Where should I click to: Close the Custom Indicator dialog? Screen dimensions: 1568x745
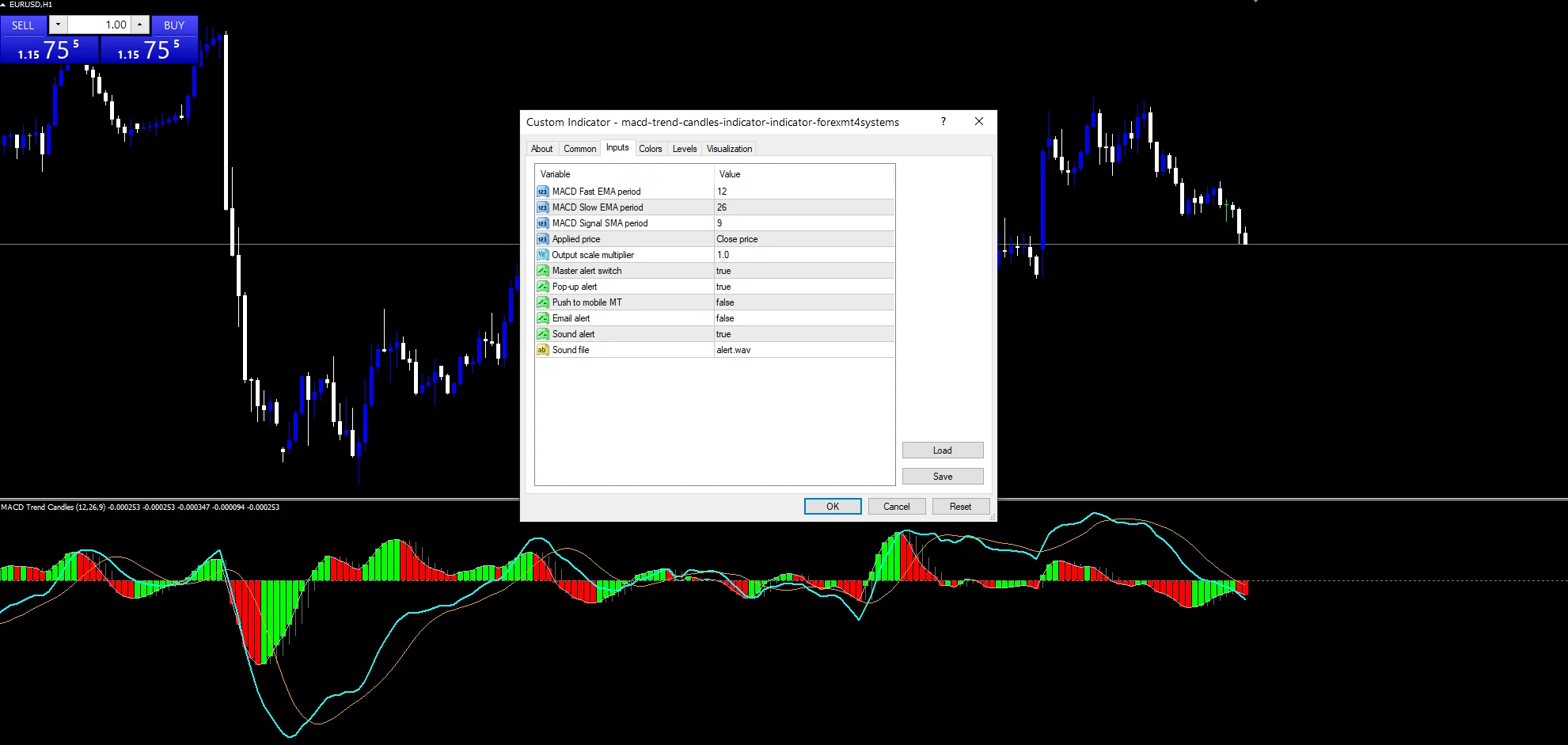tap(979, 121)
